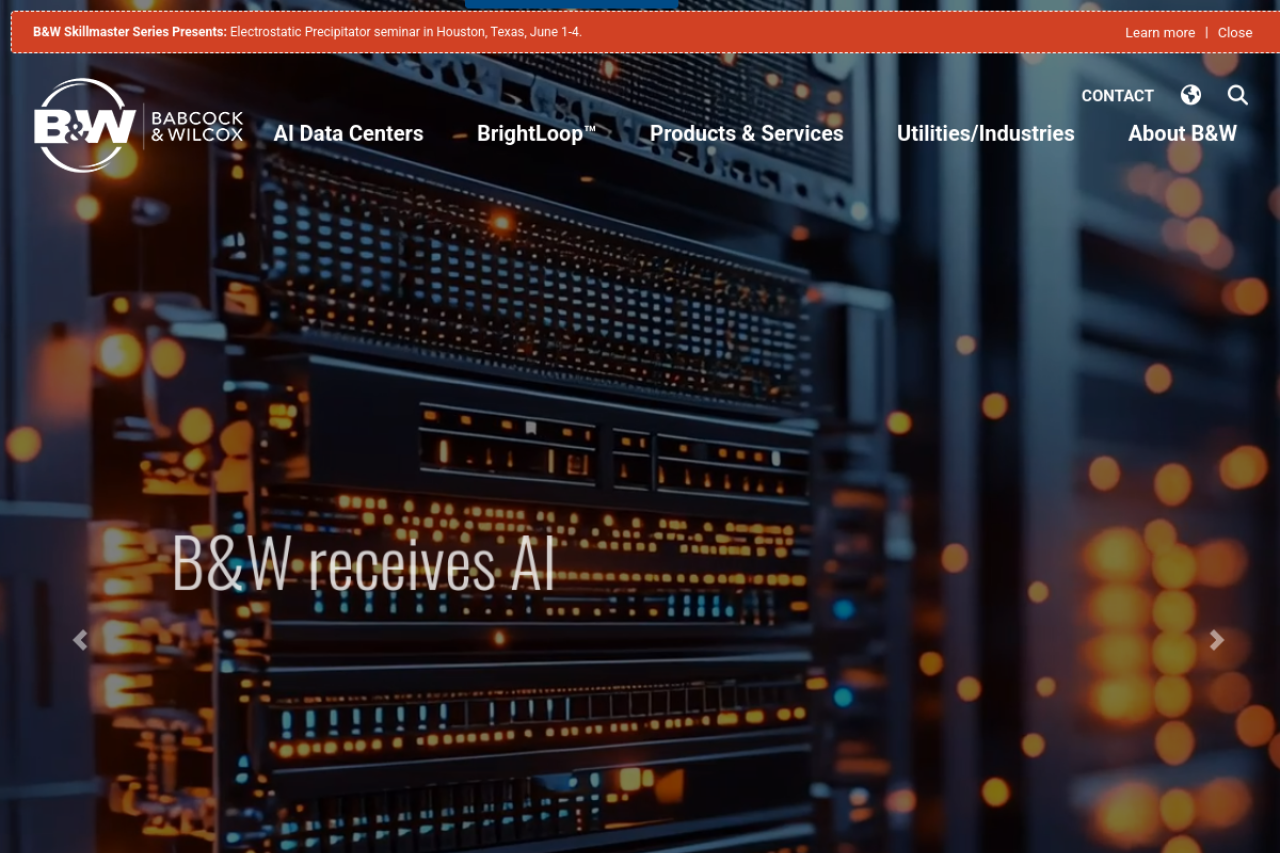This screenshot has height=853, width=1280.
Task: Open the search magnifier icon
Action: click(x=1237, y=95)
